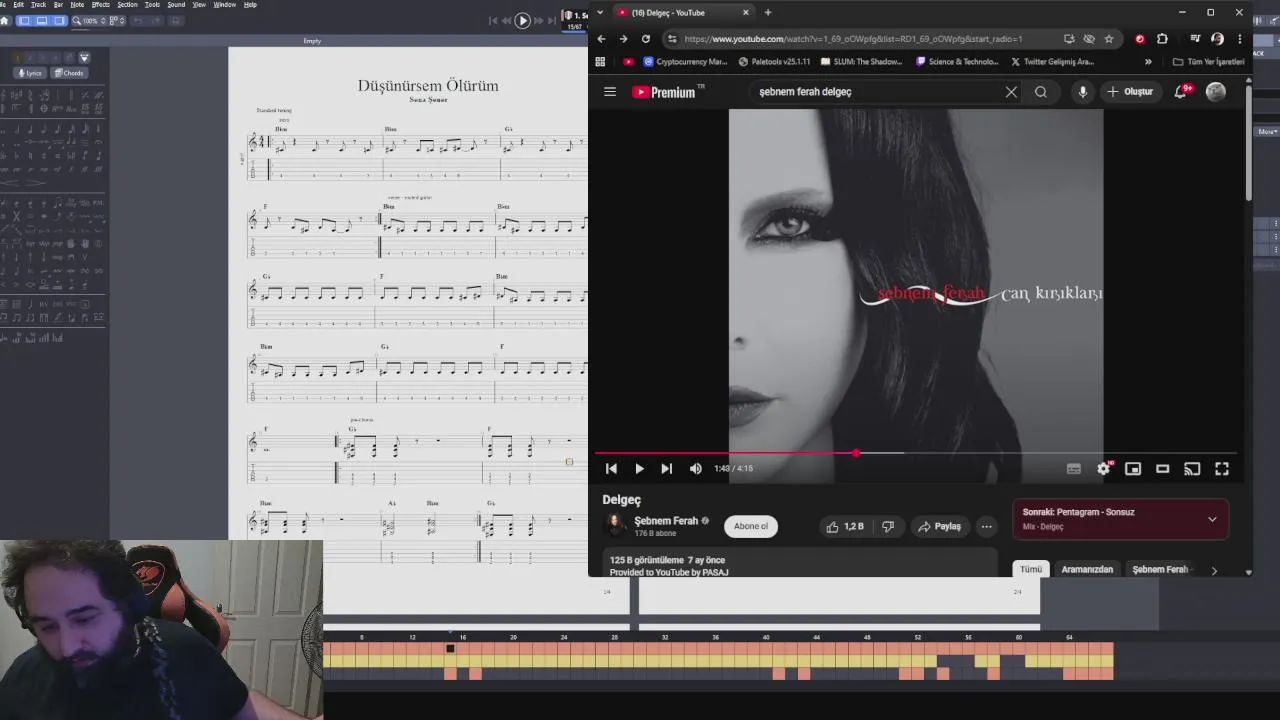Screen dimensions: 1280x720
Task: Open Sound menu in Guitar Pro
Action: pyautogui.click(x=176, y=4)
